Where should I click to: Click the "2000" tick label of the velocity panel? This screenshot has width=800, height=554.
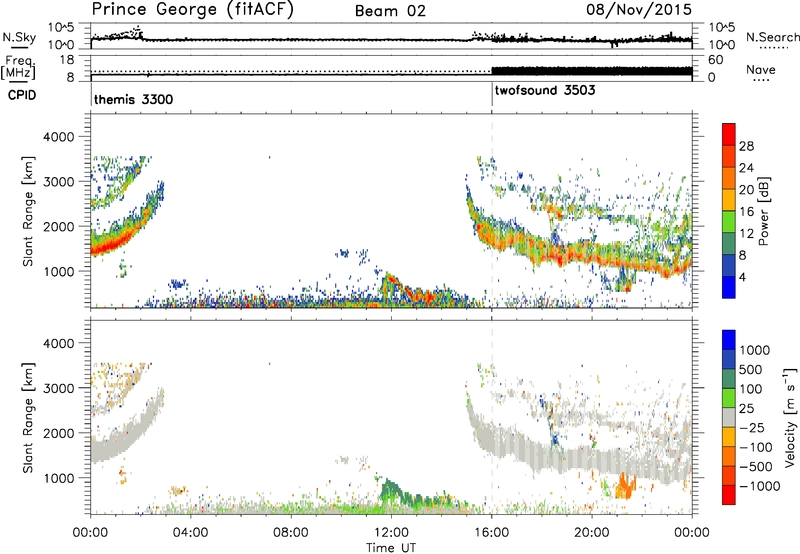(58, 433)
